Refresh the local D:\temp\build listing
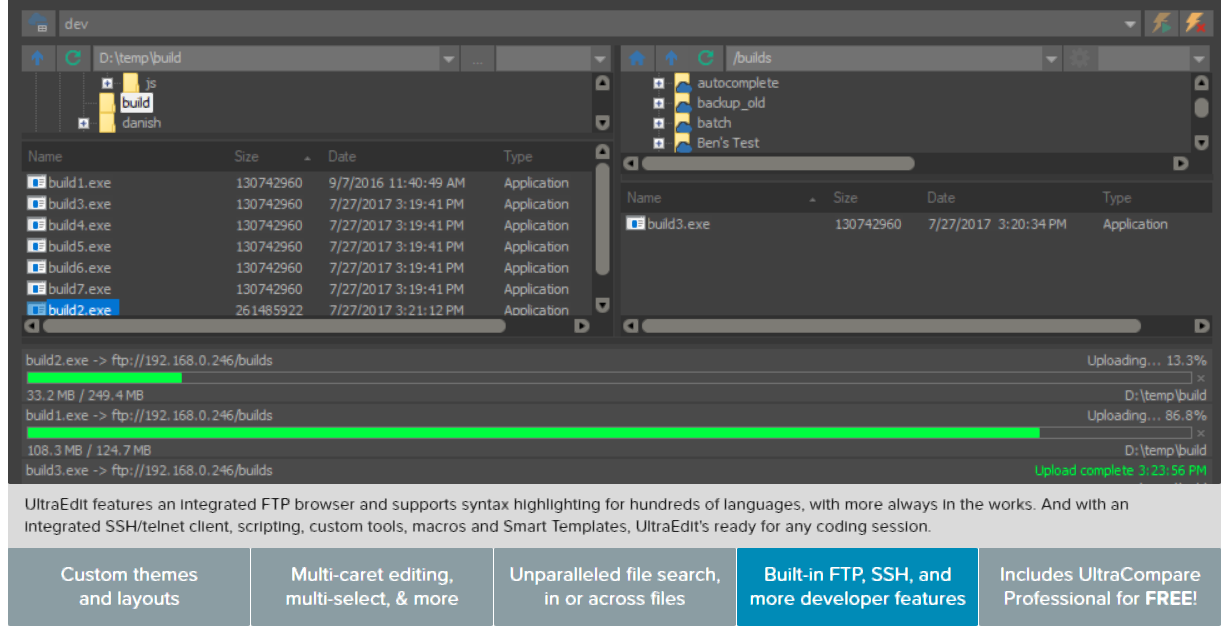This screenshot has height=626, width=1222. point(72,58)
